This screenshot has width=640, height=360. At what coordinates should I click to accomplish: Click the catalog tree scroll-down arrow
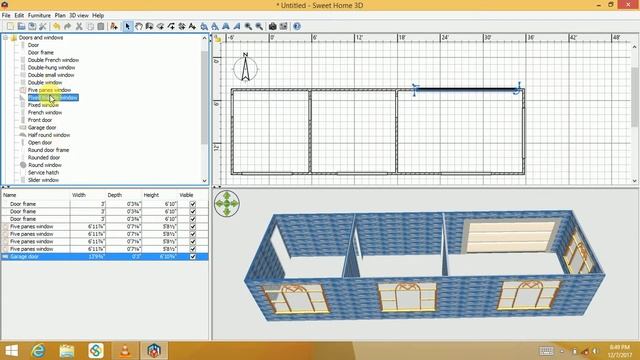205,181
